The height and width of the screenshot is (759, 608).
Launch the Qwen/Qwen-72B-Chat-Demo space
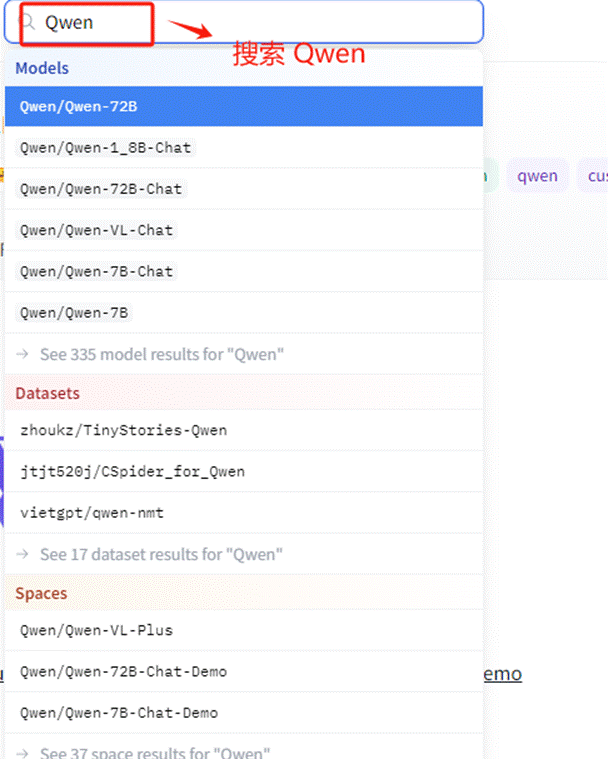click(123, 672)
